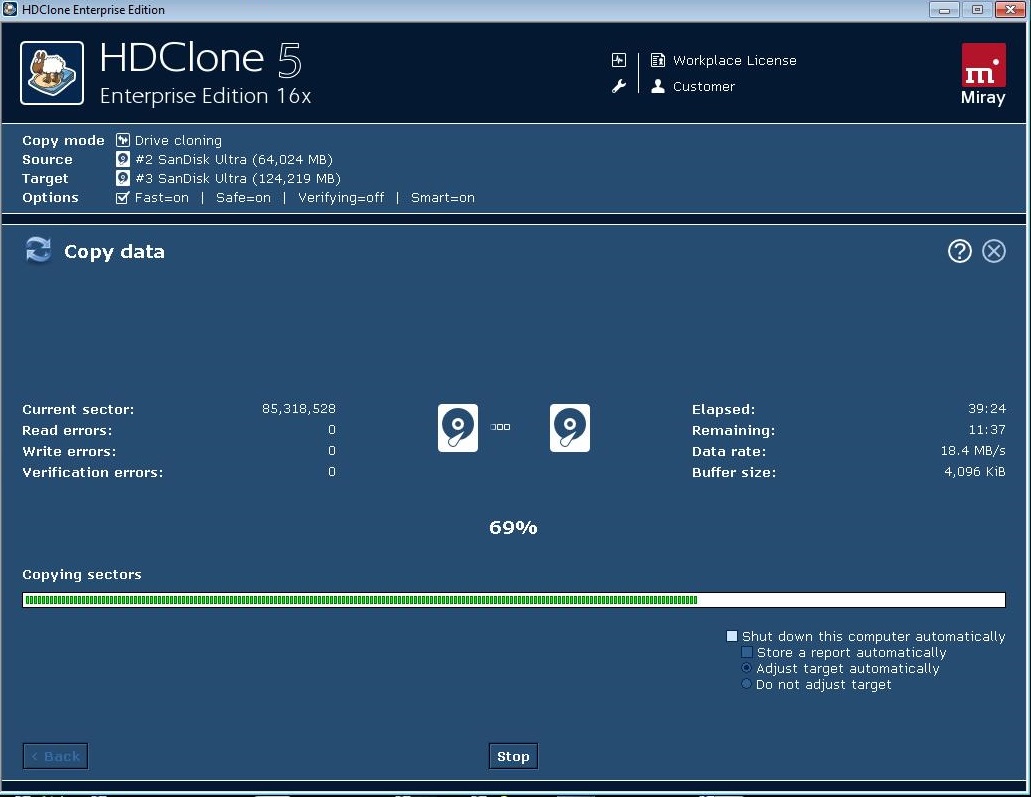Select Adjust target automatically option

[746, 668]
